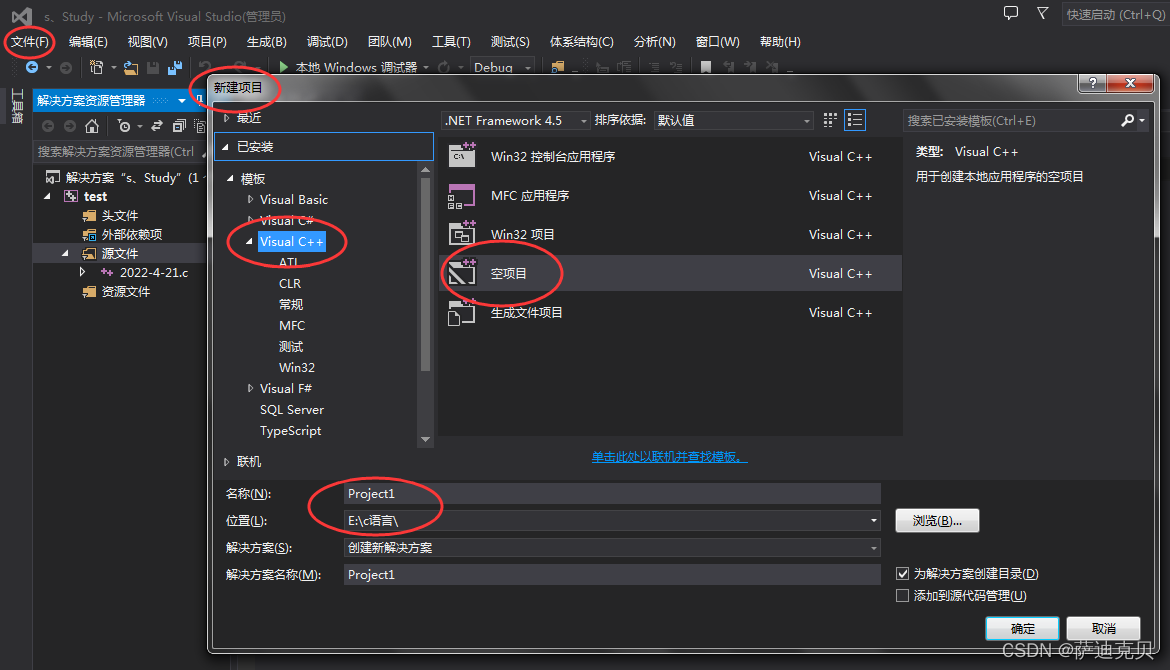
Task: Click the Win32 项目 template icon
Action: (x=462, y=234)
